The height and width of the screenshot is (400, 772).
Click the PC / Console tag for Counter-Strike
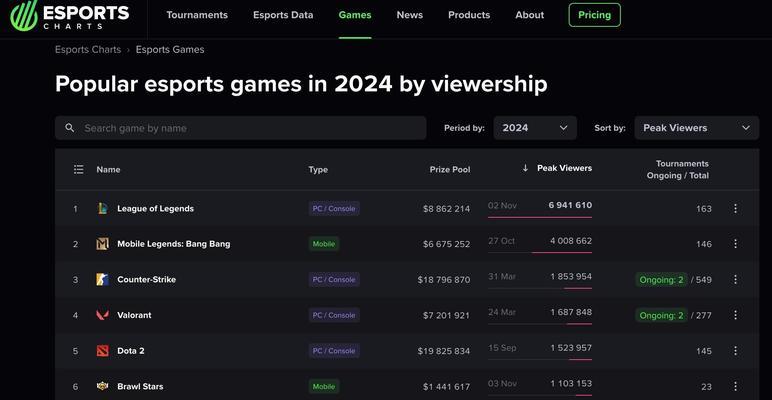tap(334, 279)
